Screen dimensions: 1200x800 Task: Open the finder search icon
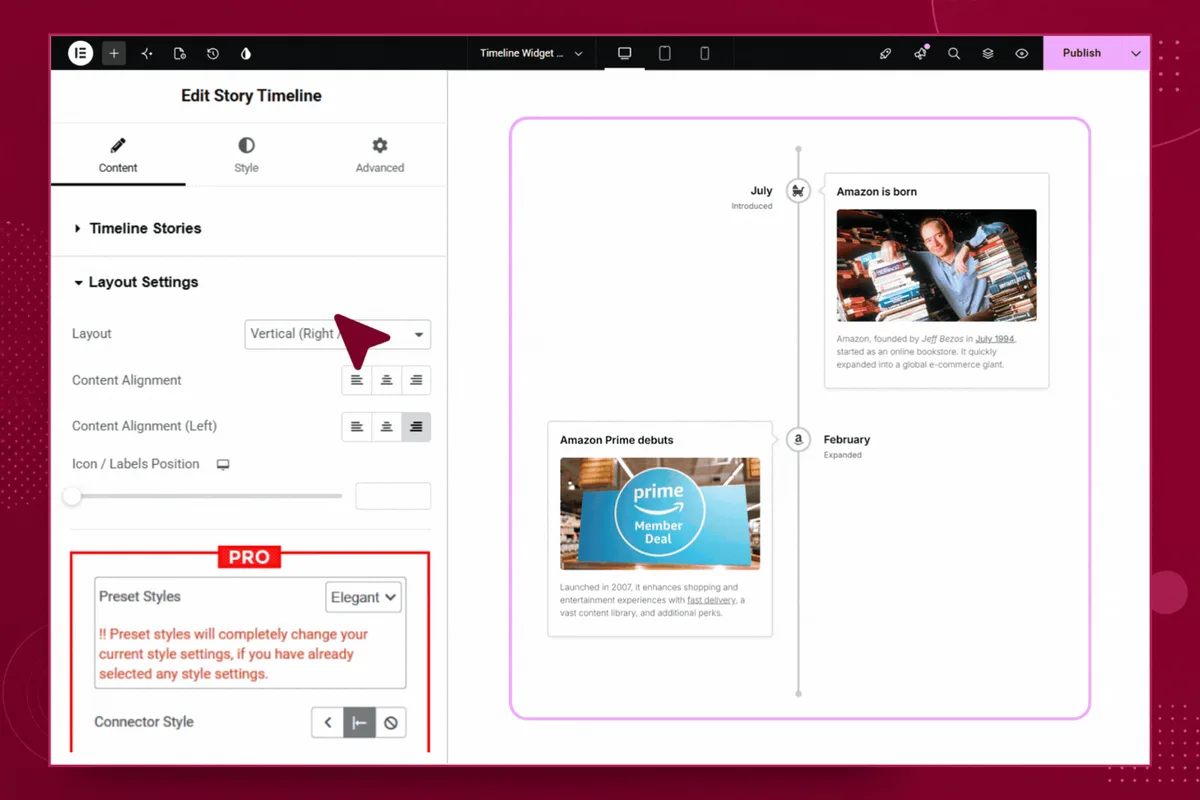tap(954, 53)
